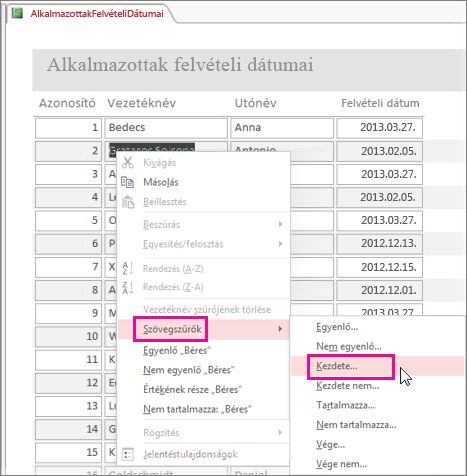Expand the Rögzítés submenu arrow
Screen dimensions: 467x476
point(280,432)
